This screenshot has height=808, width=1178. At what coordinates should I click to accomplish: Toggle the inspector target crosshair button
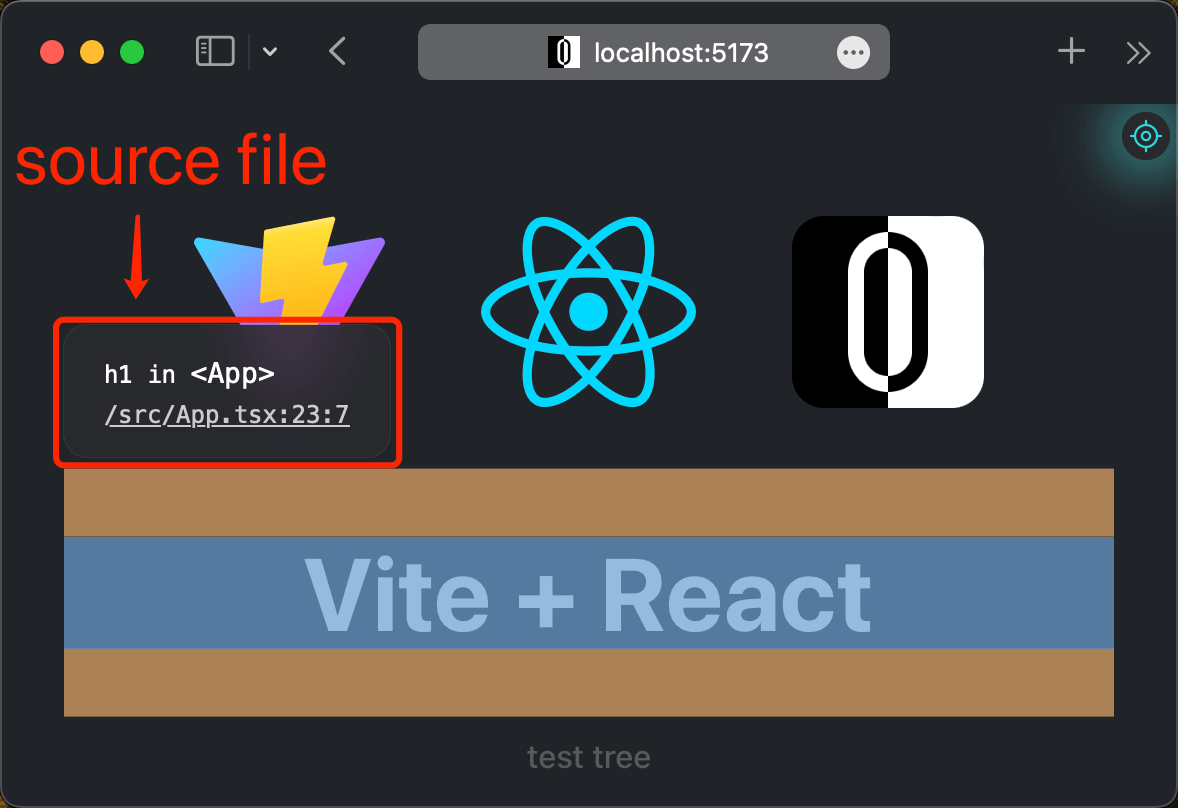pyautogui.click(x=1146, y=136)
